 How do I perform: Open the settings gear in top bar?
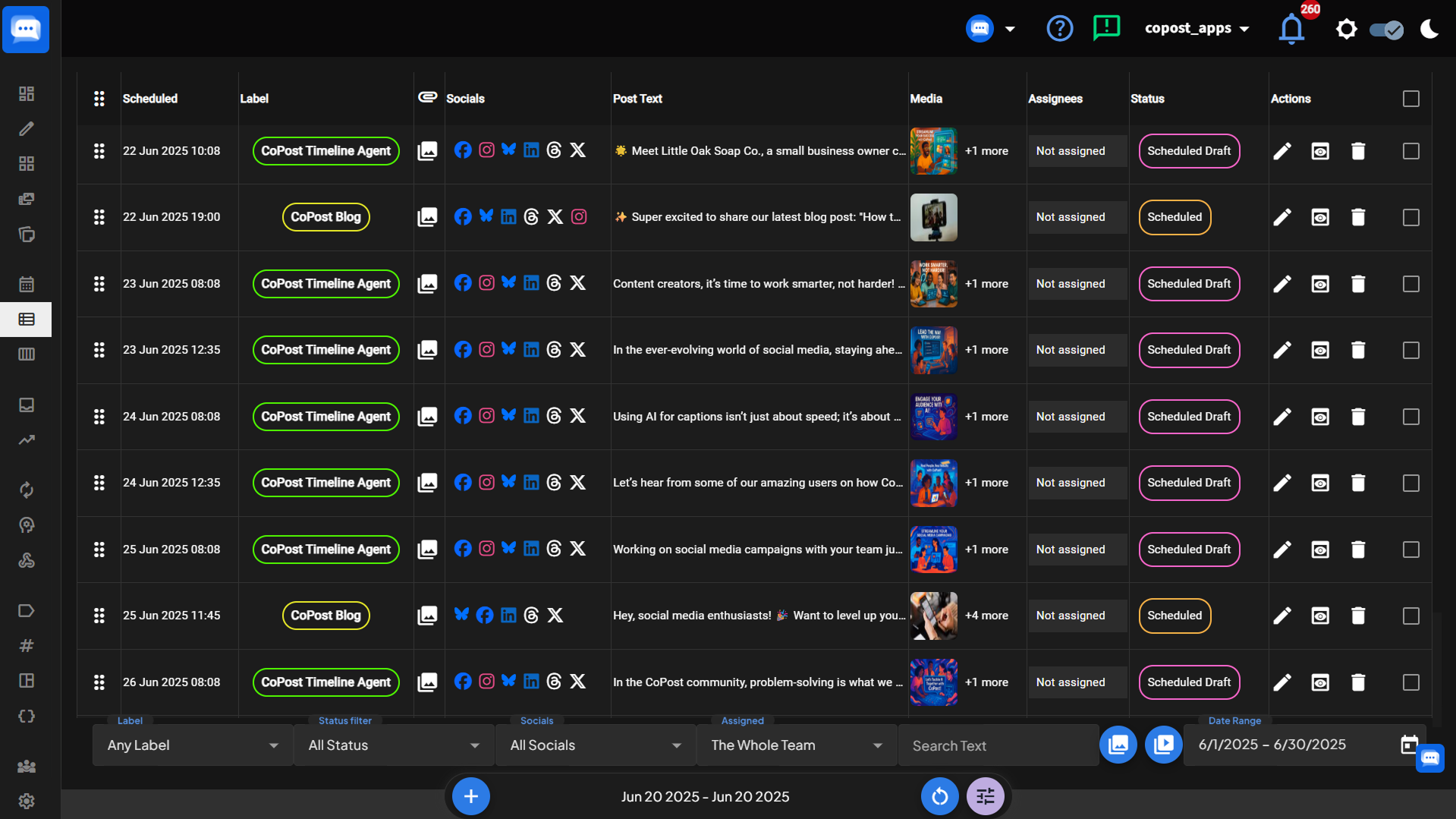pyautogui.click(x=1346, y=29)
